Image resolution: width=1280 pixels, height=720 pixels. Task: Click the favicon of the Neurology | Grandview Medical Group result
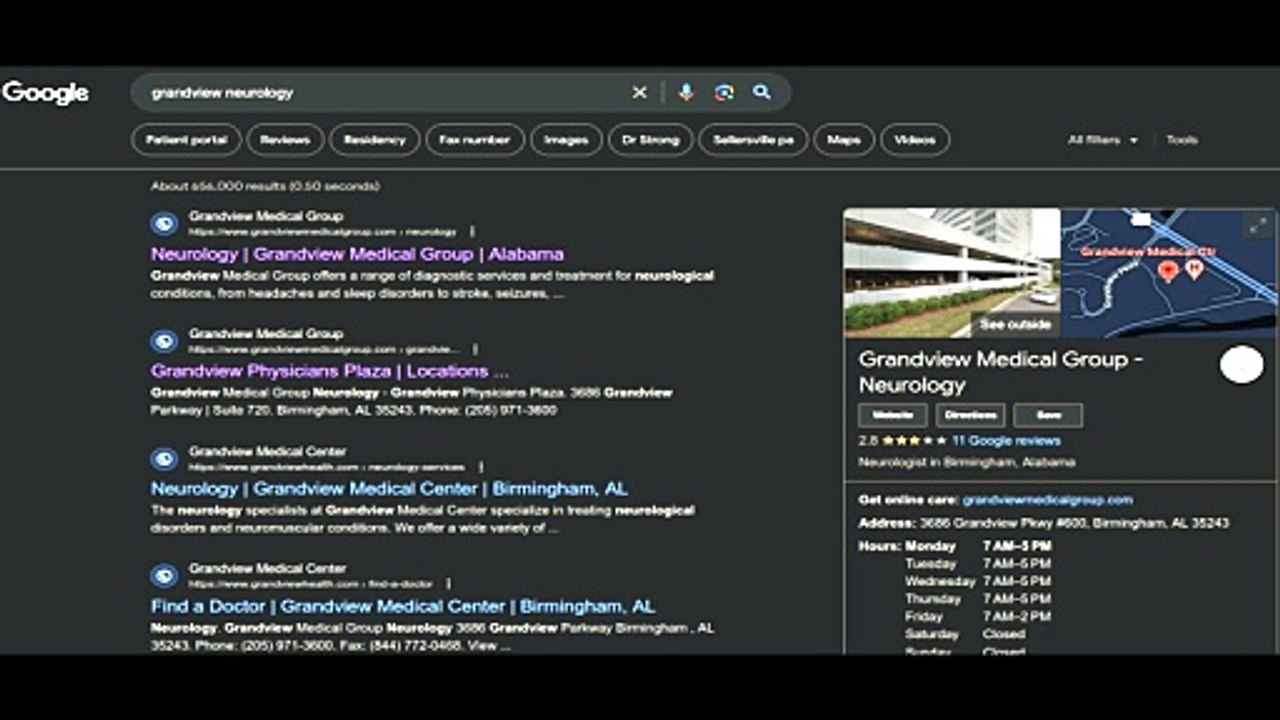click(164, 224)
